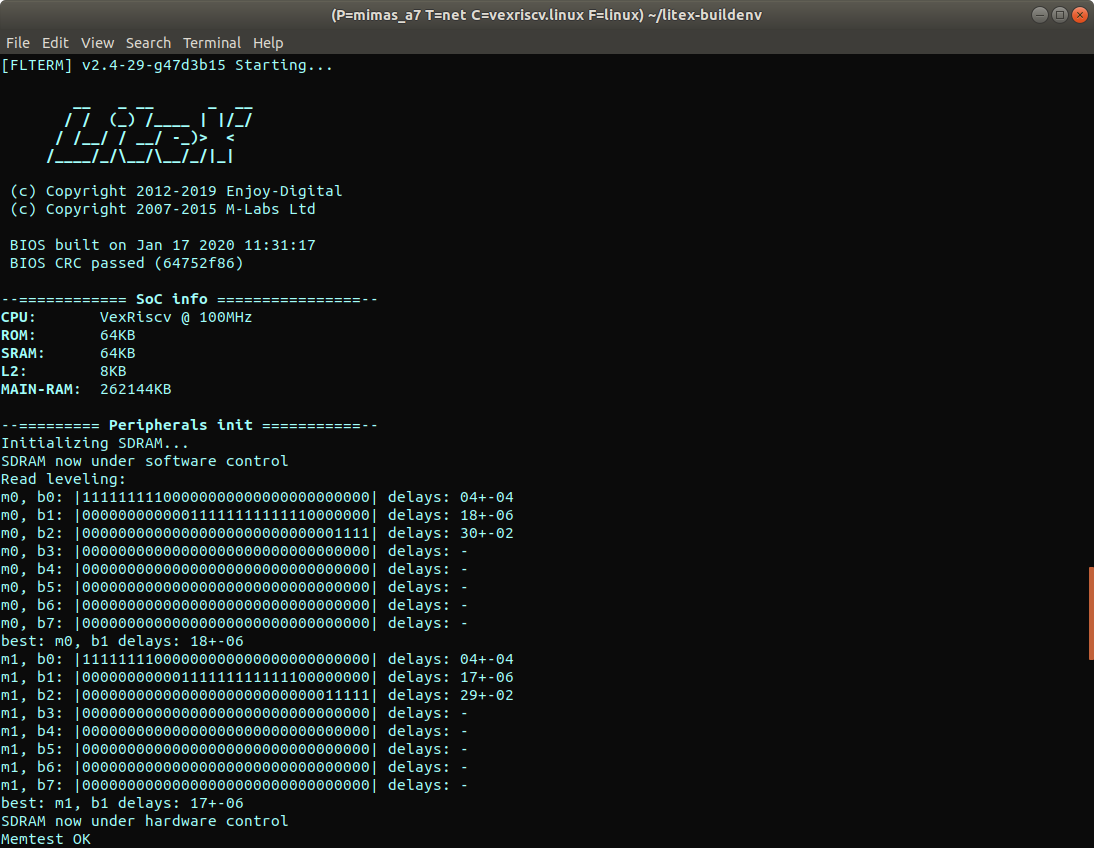
Task: Click 'SDRAM now under hardware control' text
Action: [144, 821]
